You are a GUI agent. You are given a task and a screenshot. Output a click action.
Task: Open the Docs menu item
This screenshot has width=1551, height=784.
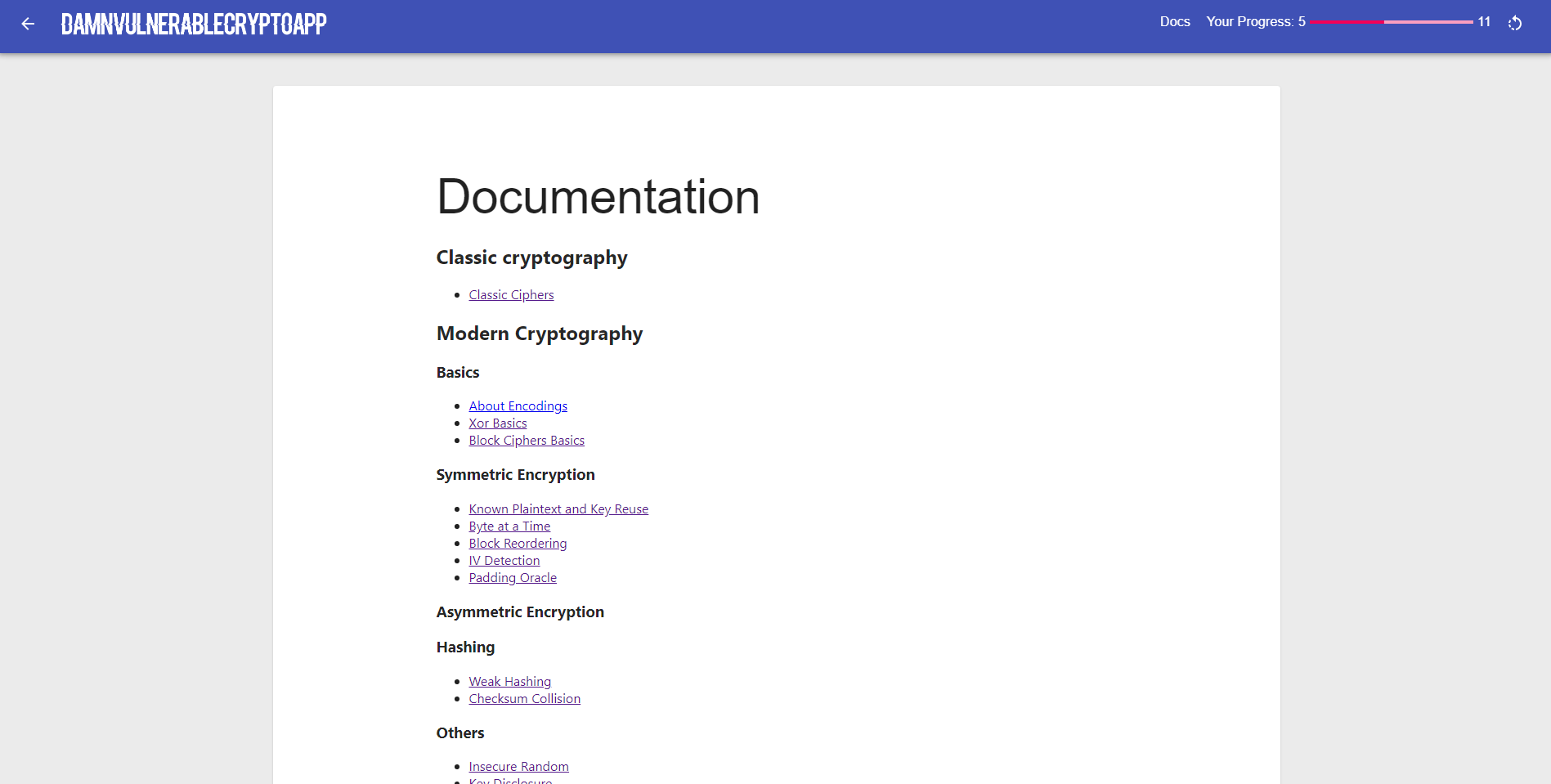[1174, 22]
